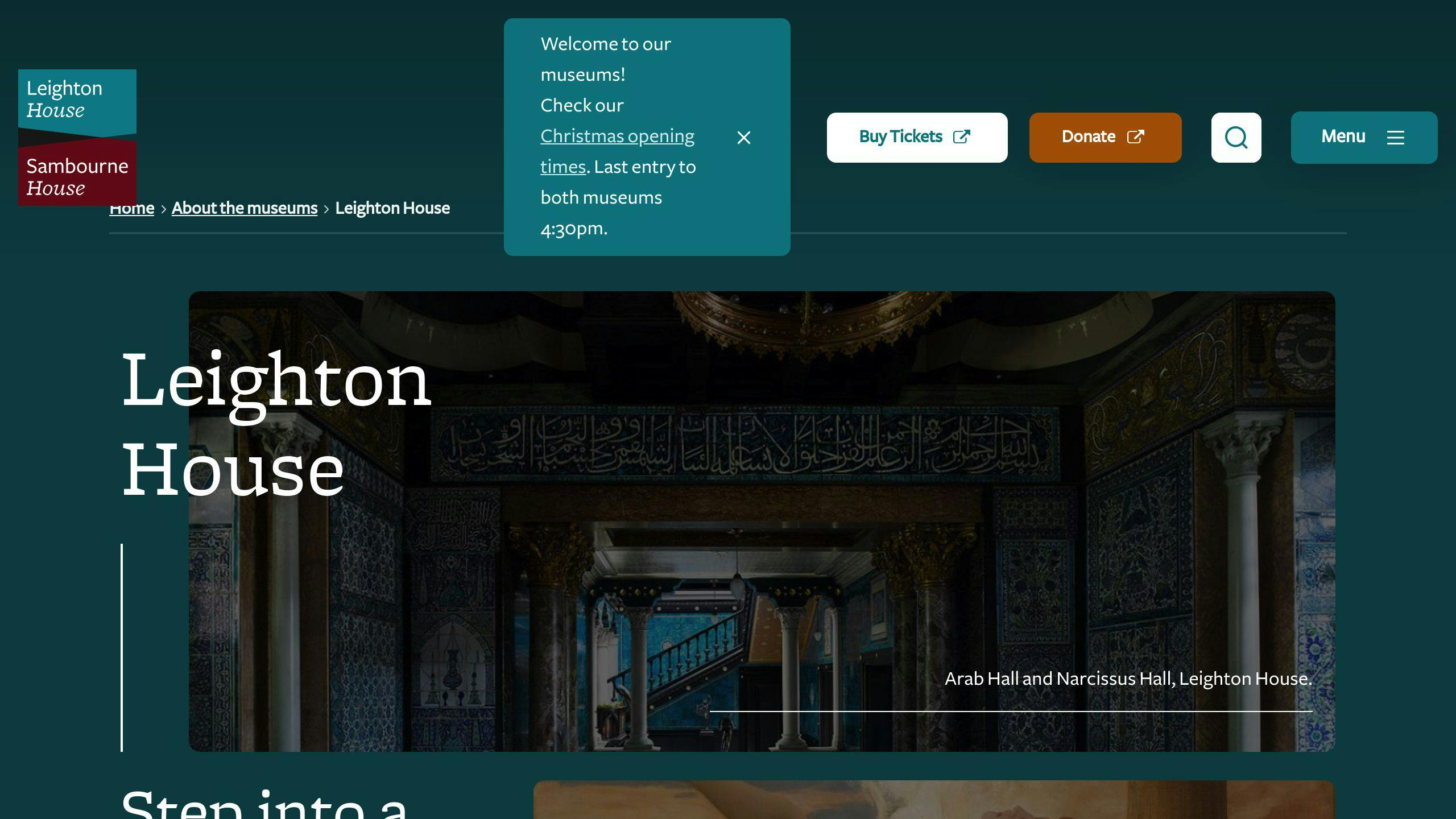Click 'Welcome to our museums!' text
The width and height of the screenshot is (1456, 819).
pyautogui.click(x=606, y=59)
